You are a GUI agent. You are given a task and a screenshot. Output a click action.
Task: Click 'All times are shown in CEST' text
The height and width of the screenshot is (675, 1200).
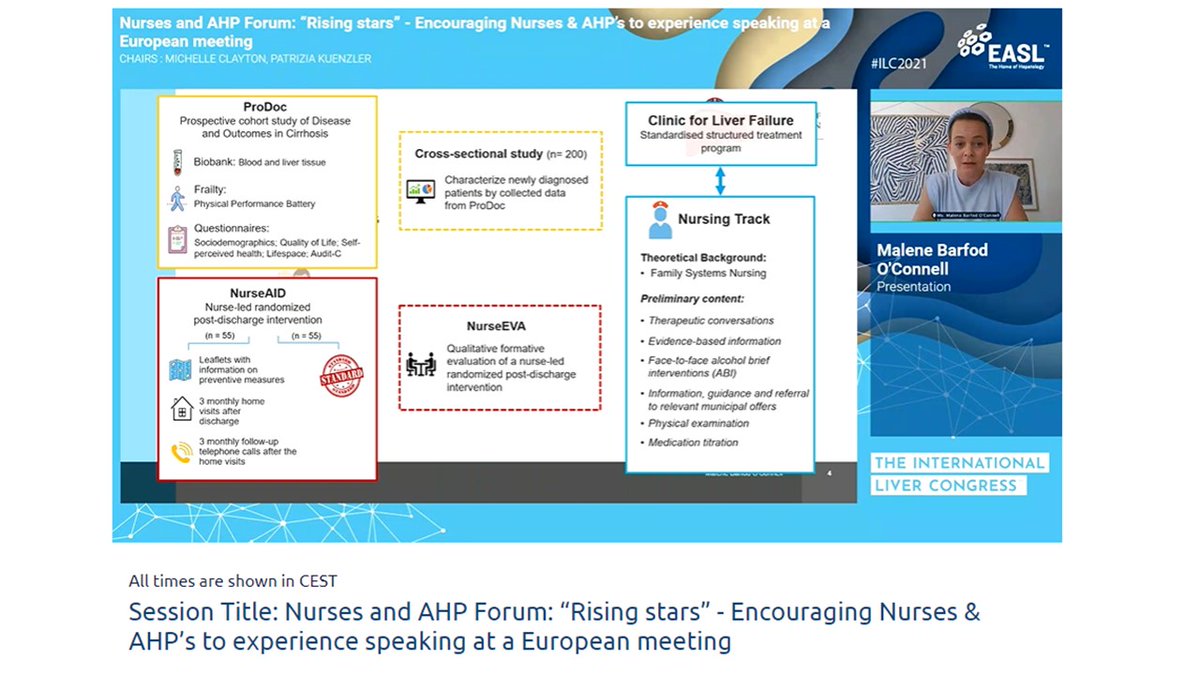[x=232, y=581]
